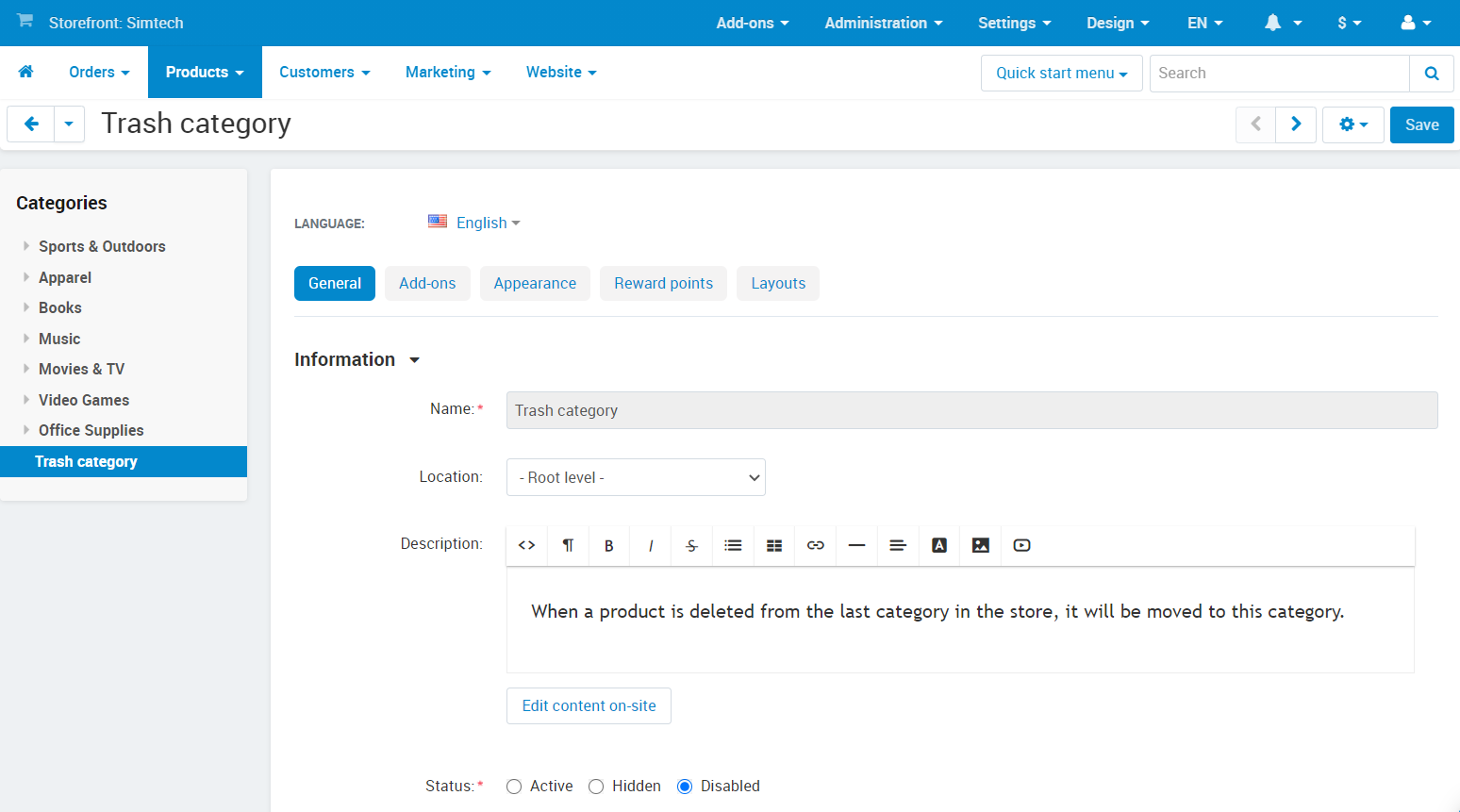Go to the next category arrow

tap(1296, 124)
